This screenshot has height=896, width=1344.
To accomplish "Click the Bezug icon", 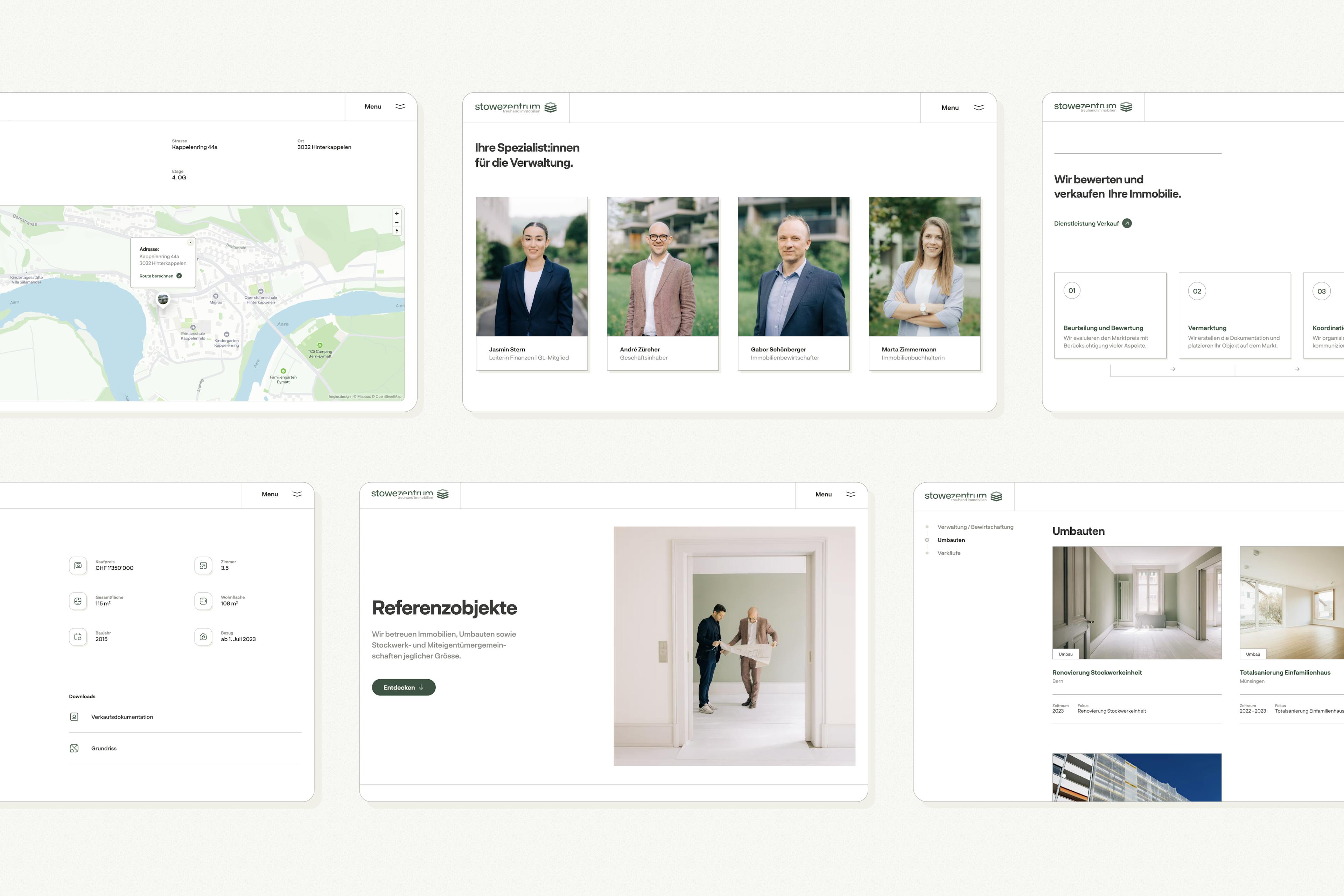I will coord(203,637).
